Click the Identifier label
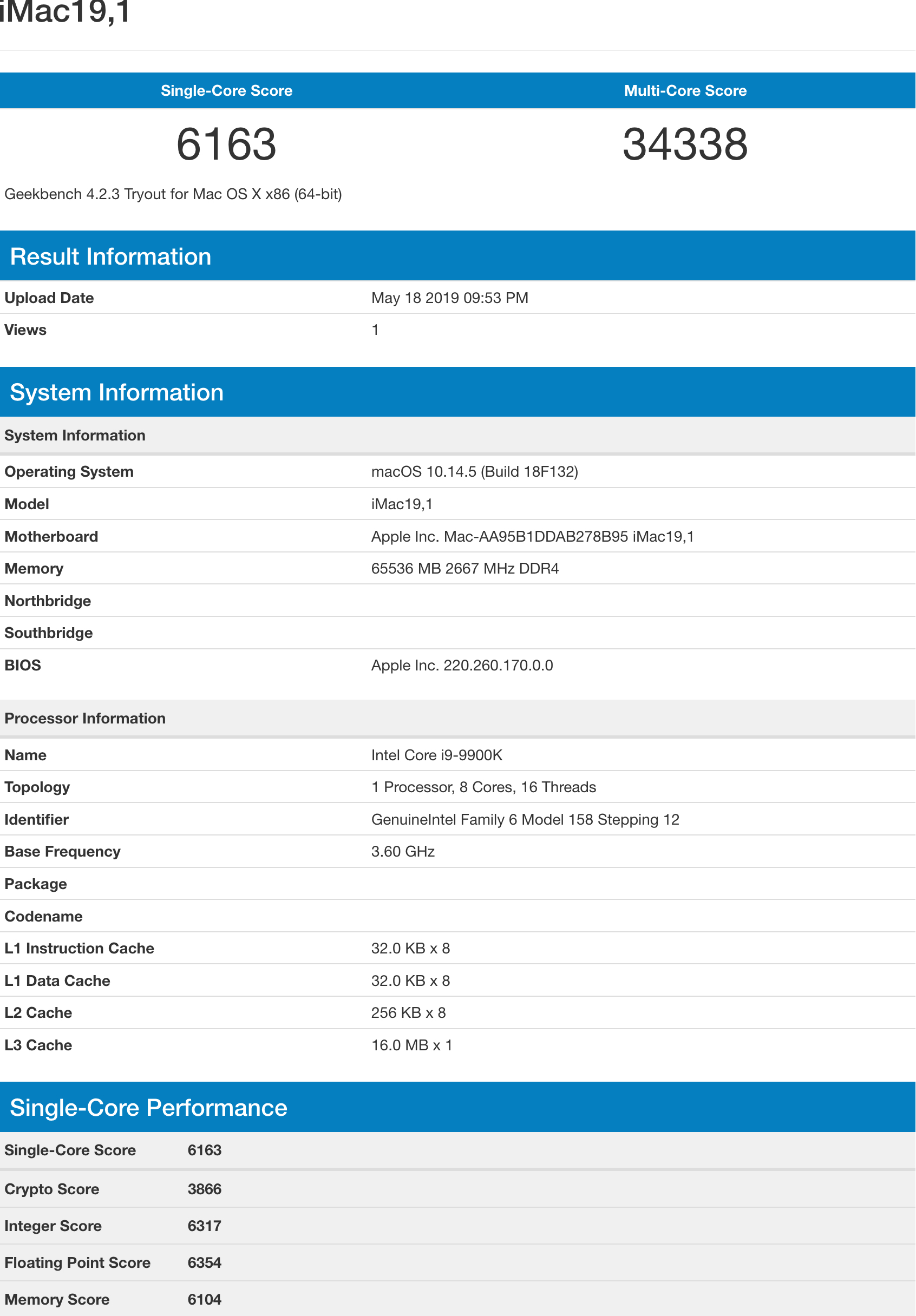The height and width of the screenshot is (1316, 916). (37, 820)
